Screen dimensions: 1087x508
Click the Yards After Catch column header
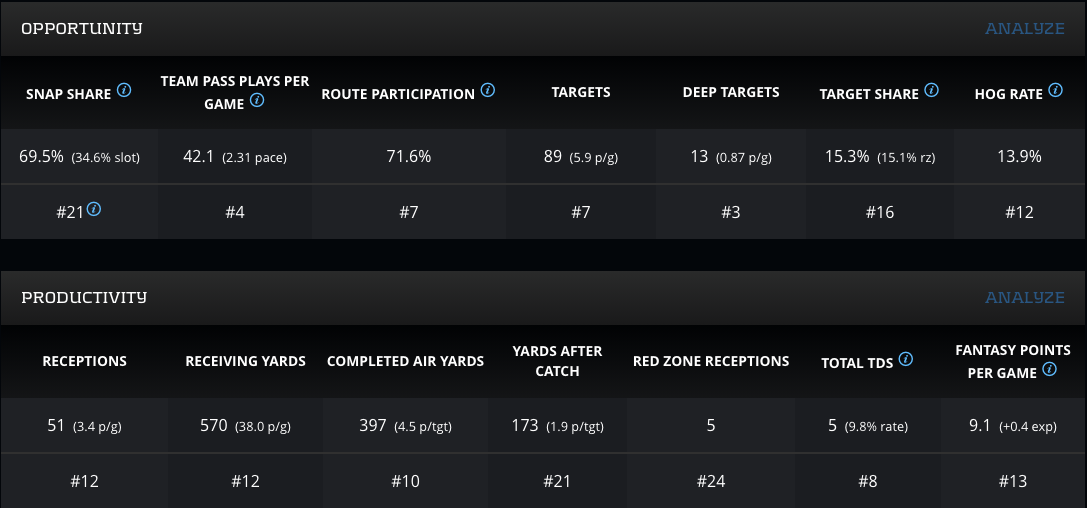coord(557,361)
